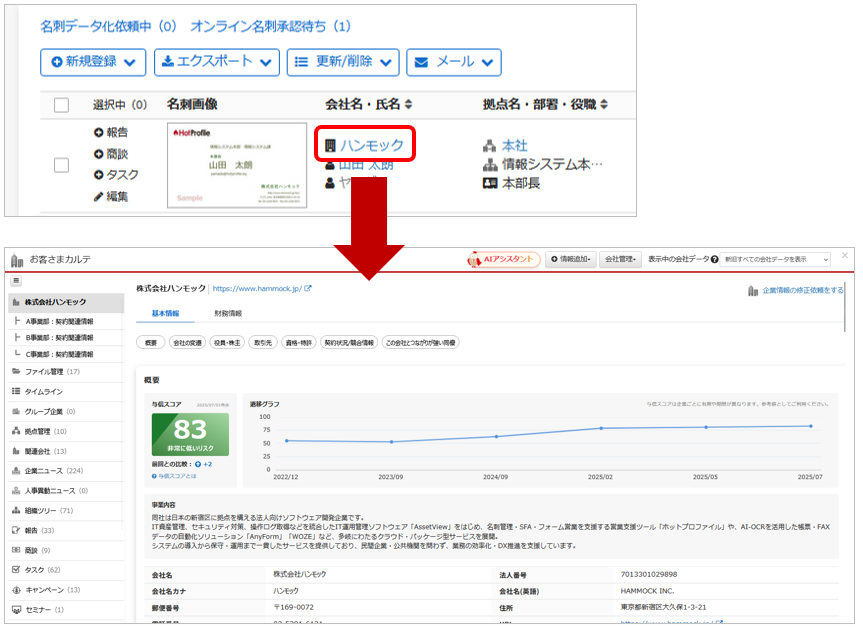The width and height of the screenshot is (863, 631).
Task: Click the 編集 pencil icon
Action: (x=99, y=197)
